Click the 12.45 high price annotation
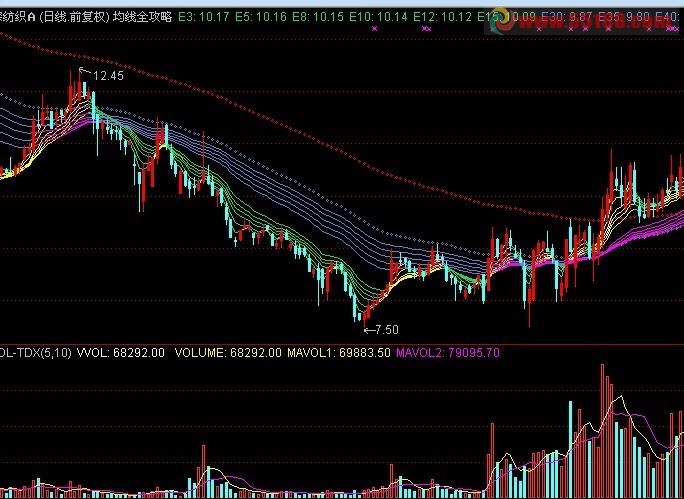684x499 pixels. click(x=108, y=76)
